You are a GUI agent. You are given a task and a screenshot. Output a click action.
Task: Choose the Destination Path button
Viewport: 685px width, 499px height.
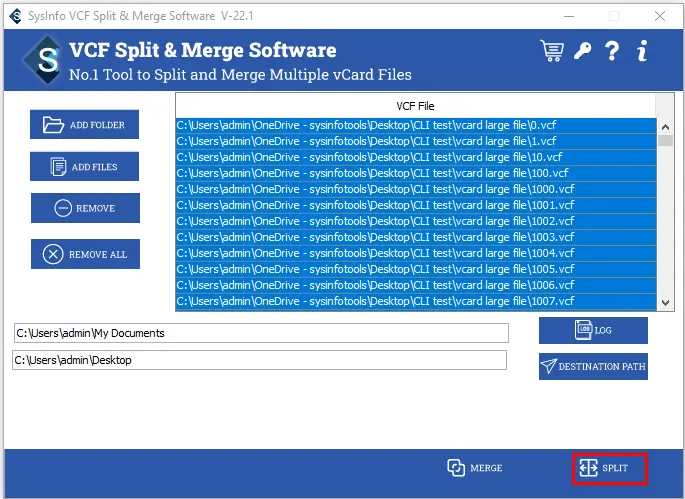coord(593,367)
